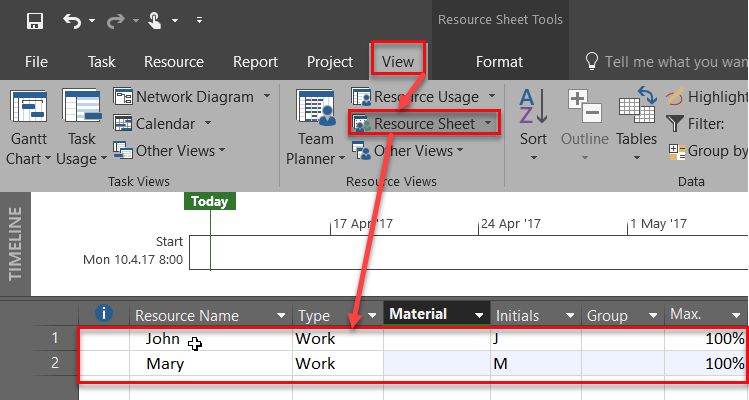Viewport: 749px width, 400px height.
Task: Expand the Resource Sheet dropdown arrow
Action: pyautogui.click(x=487, y=124)
